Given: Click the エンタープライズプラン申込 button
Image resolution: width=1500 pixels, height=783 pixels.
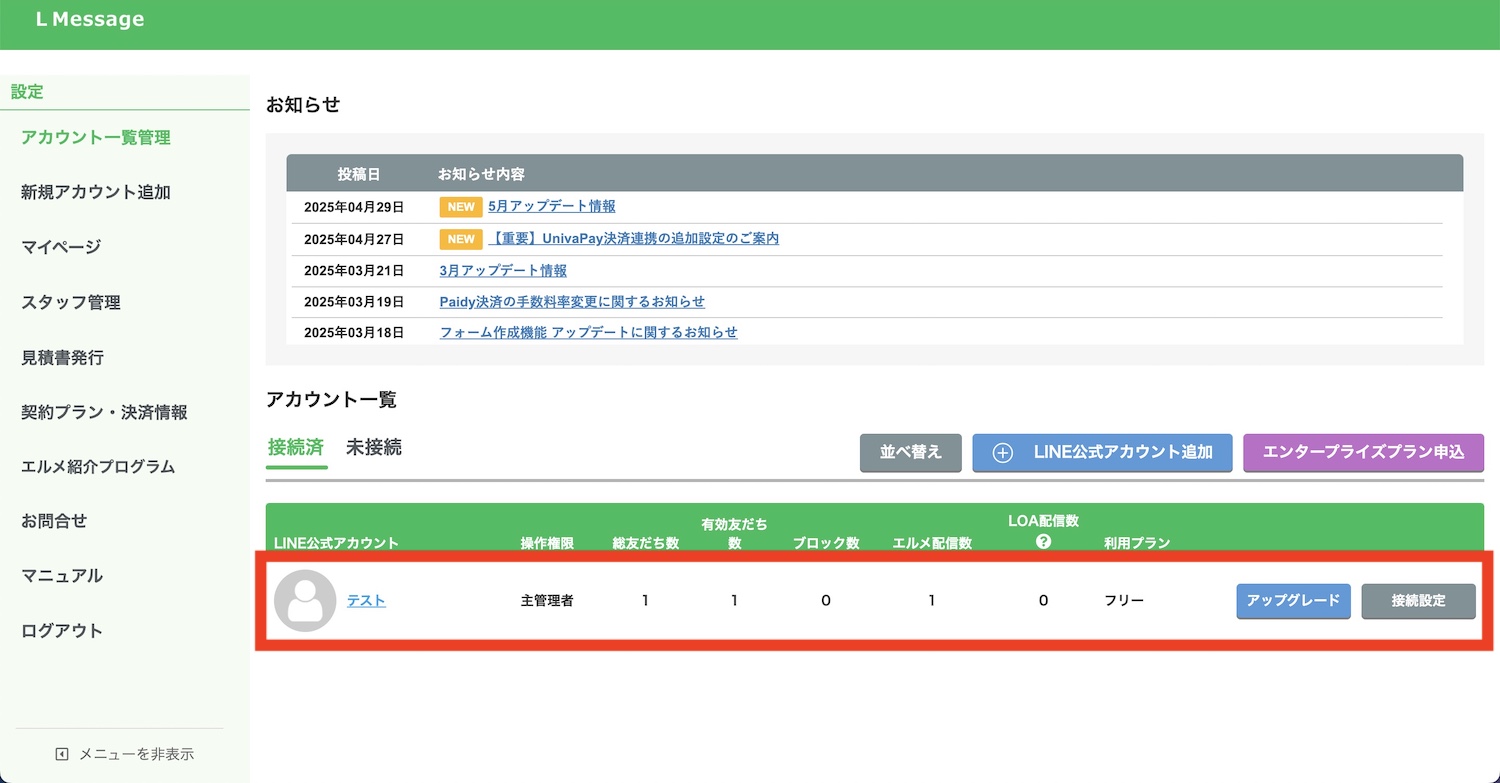Looking at the screenshot, I should [x=1363, y=452].
